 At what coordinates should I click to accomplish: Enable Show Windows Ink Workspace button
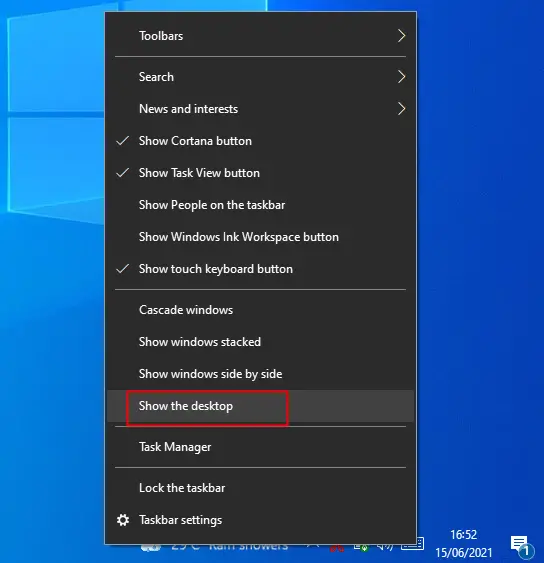click(261, 237)
